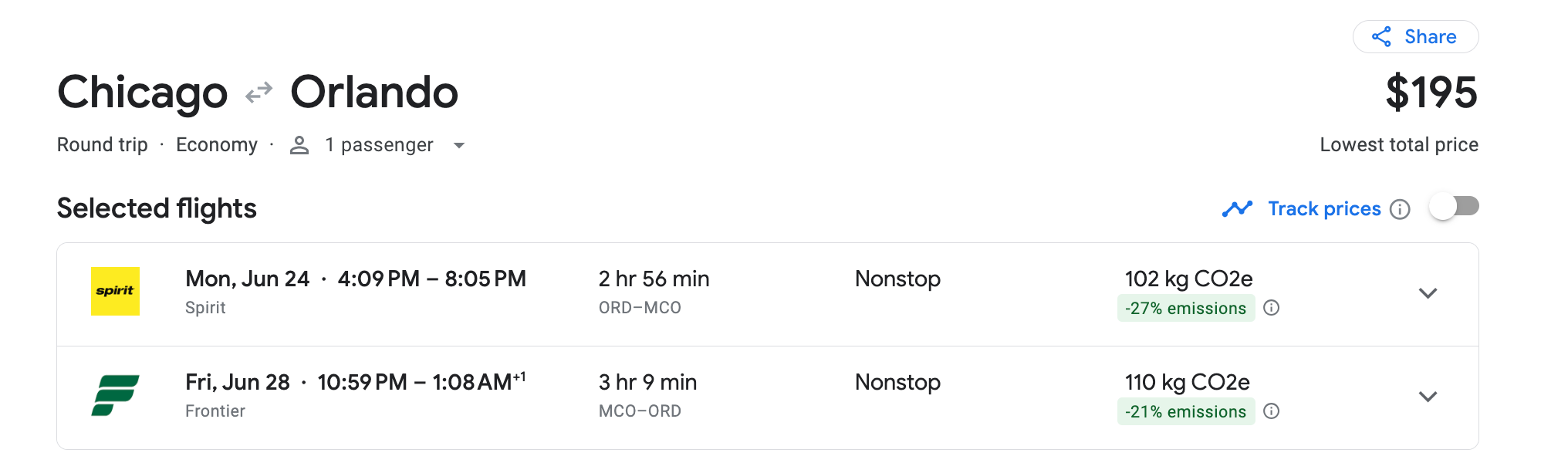1568x463 pixels.
Task: Open Spirit flight emissions info icon
Action: pos(1272,308)
